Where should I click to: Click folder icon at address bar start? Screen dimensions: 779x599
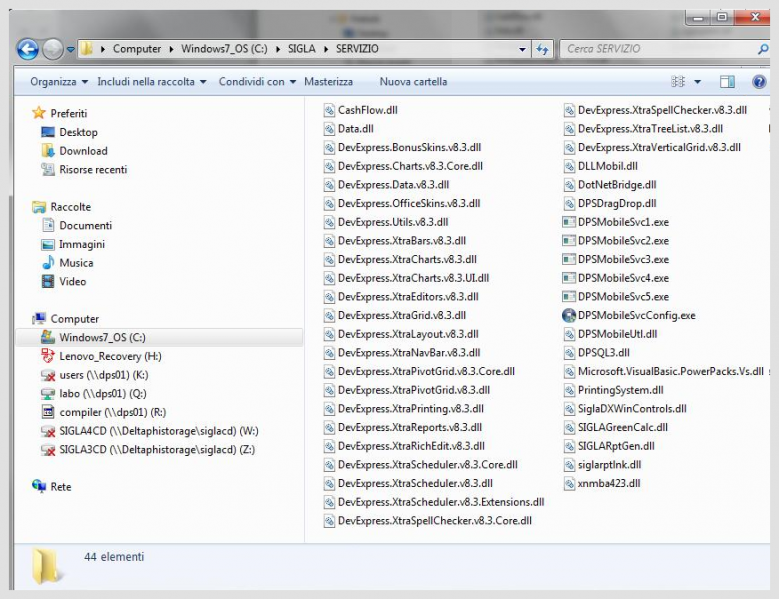click(87, 49)
